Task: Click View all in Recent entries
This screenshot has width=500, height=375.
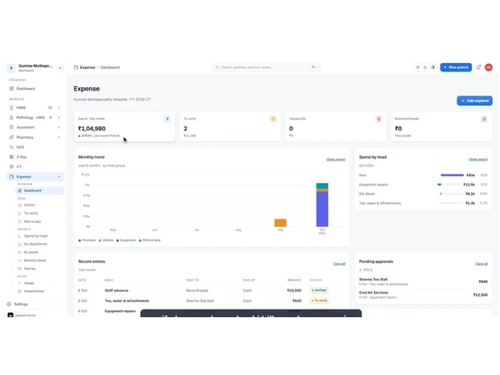Action: coord(339,264)
